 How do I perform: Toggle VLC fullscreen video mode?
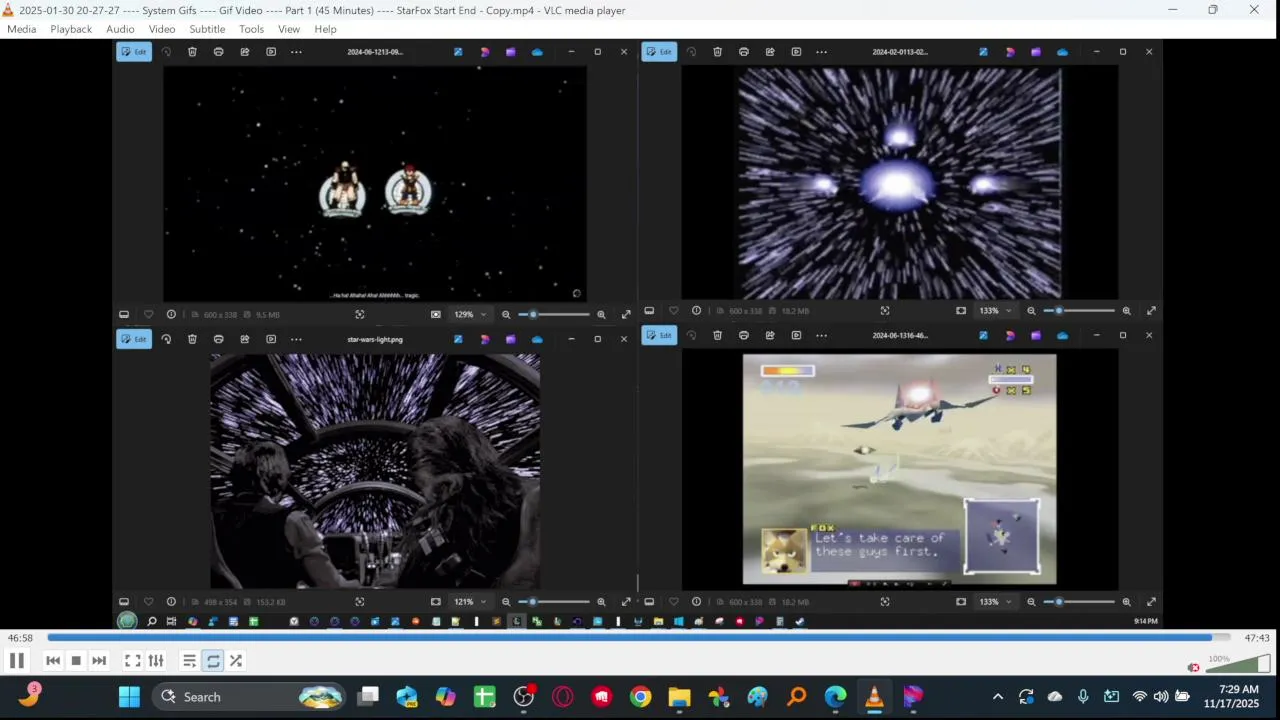[132, 661]
